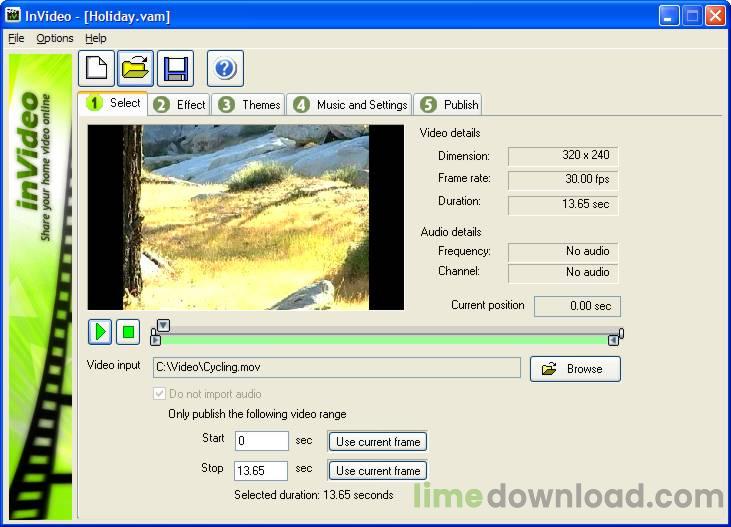Open the Help menu
Screen dimensions: 731x527
pyautogui.click(x=95, y=38)
